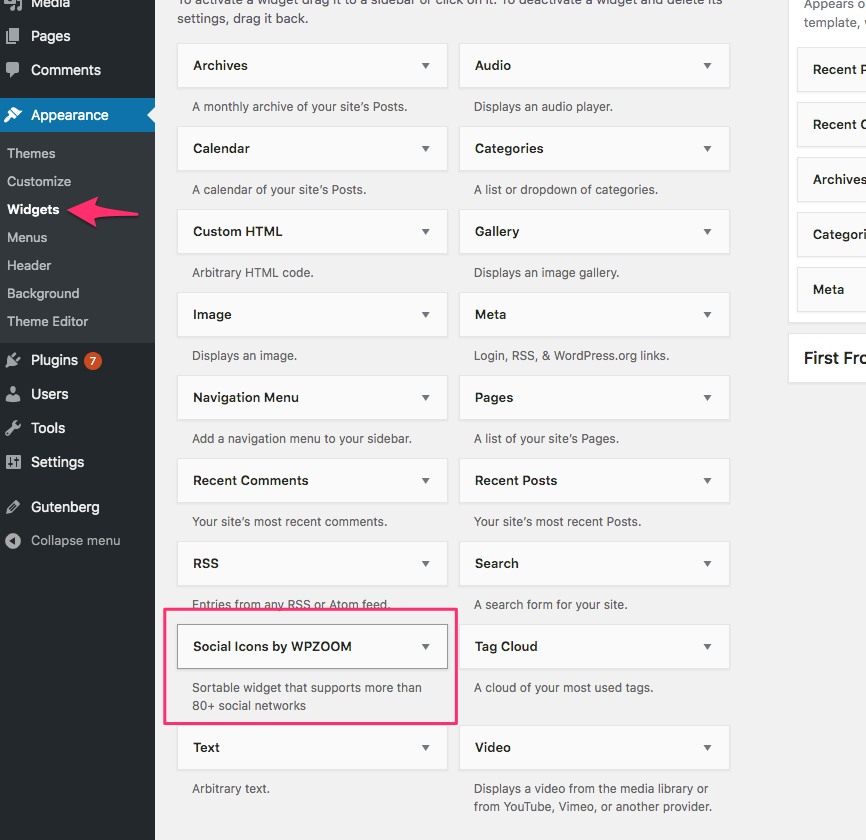Open the Theme Editor submenu item
Viewport: 866px width, 840px height.
pos(47,321)
